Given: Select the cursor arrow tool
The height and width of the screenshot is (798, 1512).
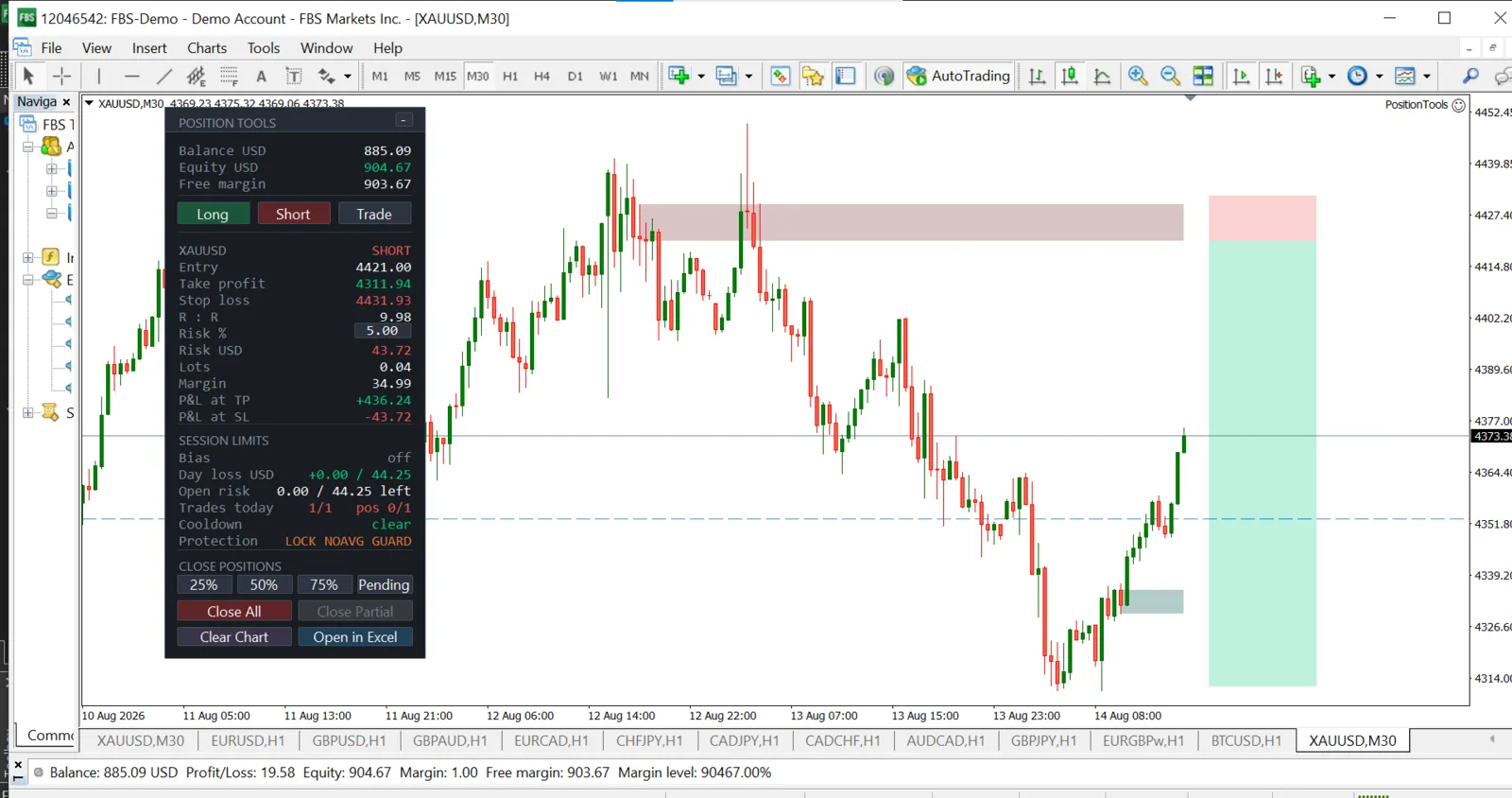Looking at the screenshot, I should coord(28,76).
